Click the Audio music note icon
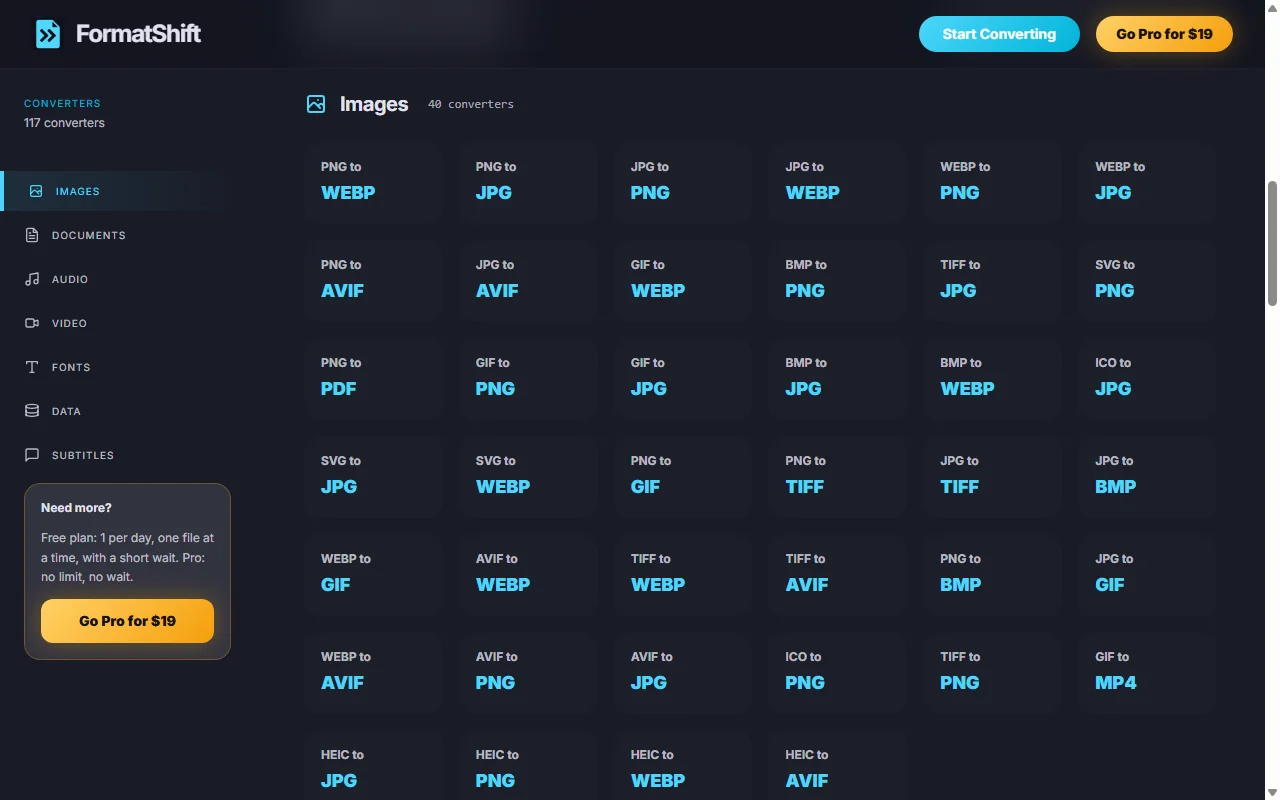 [32, 279]
